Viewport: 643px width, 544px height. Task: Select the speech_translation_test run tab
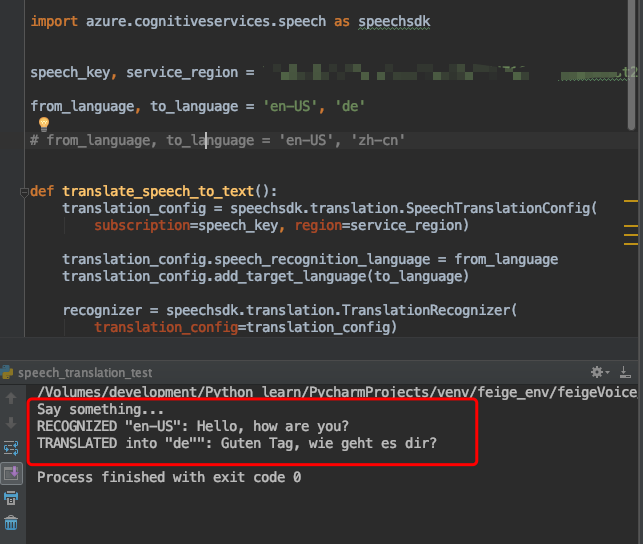(x=85, y=373)
